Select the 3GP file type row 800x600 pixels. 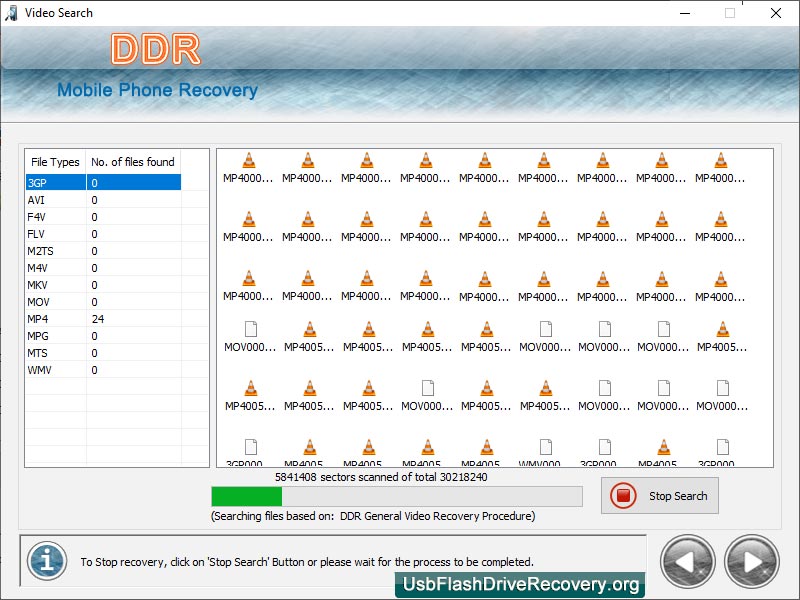click(x=104, y=183)
